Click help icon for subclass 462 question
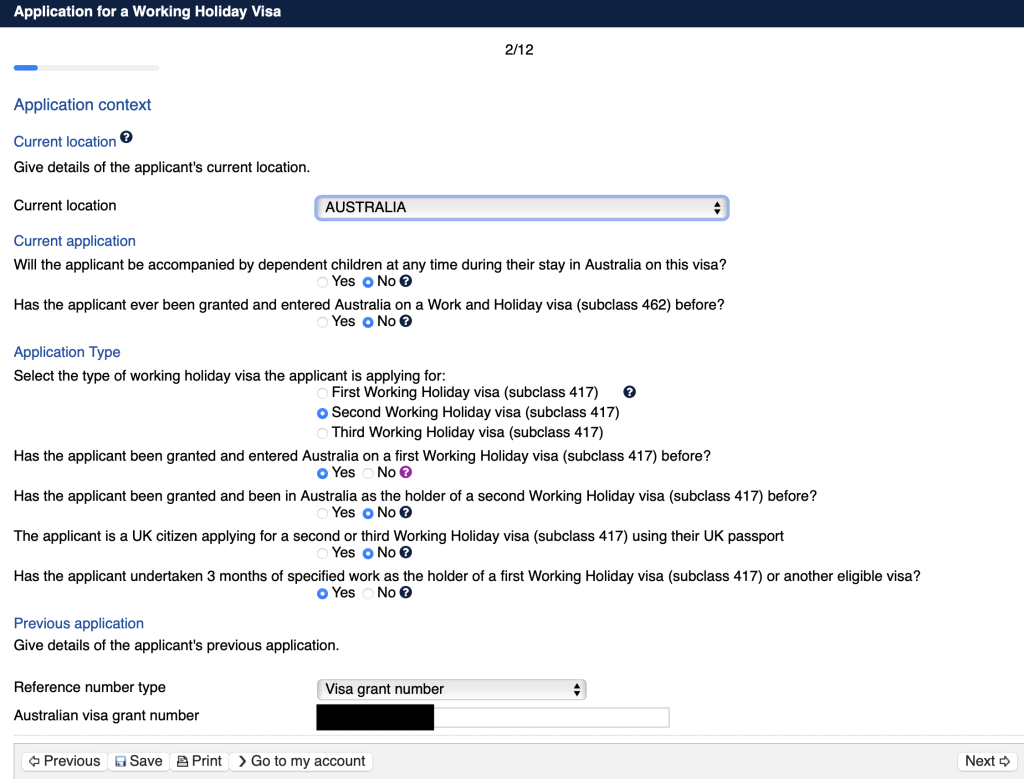 [406, 321]
